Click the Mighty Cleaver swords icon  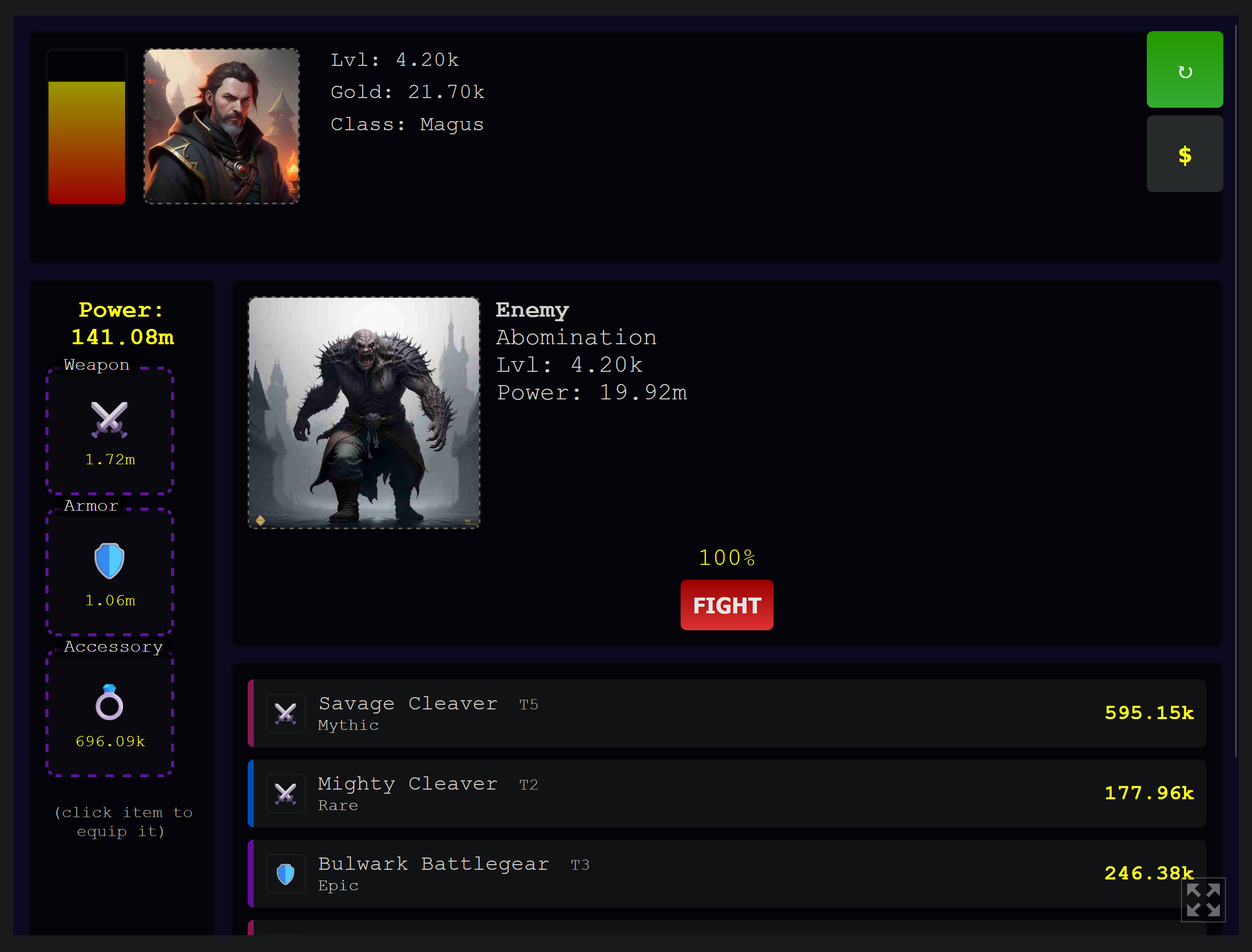point(285,793)
